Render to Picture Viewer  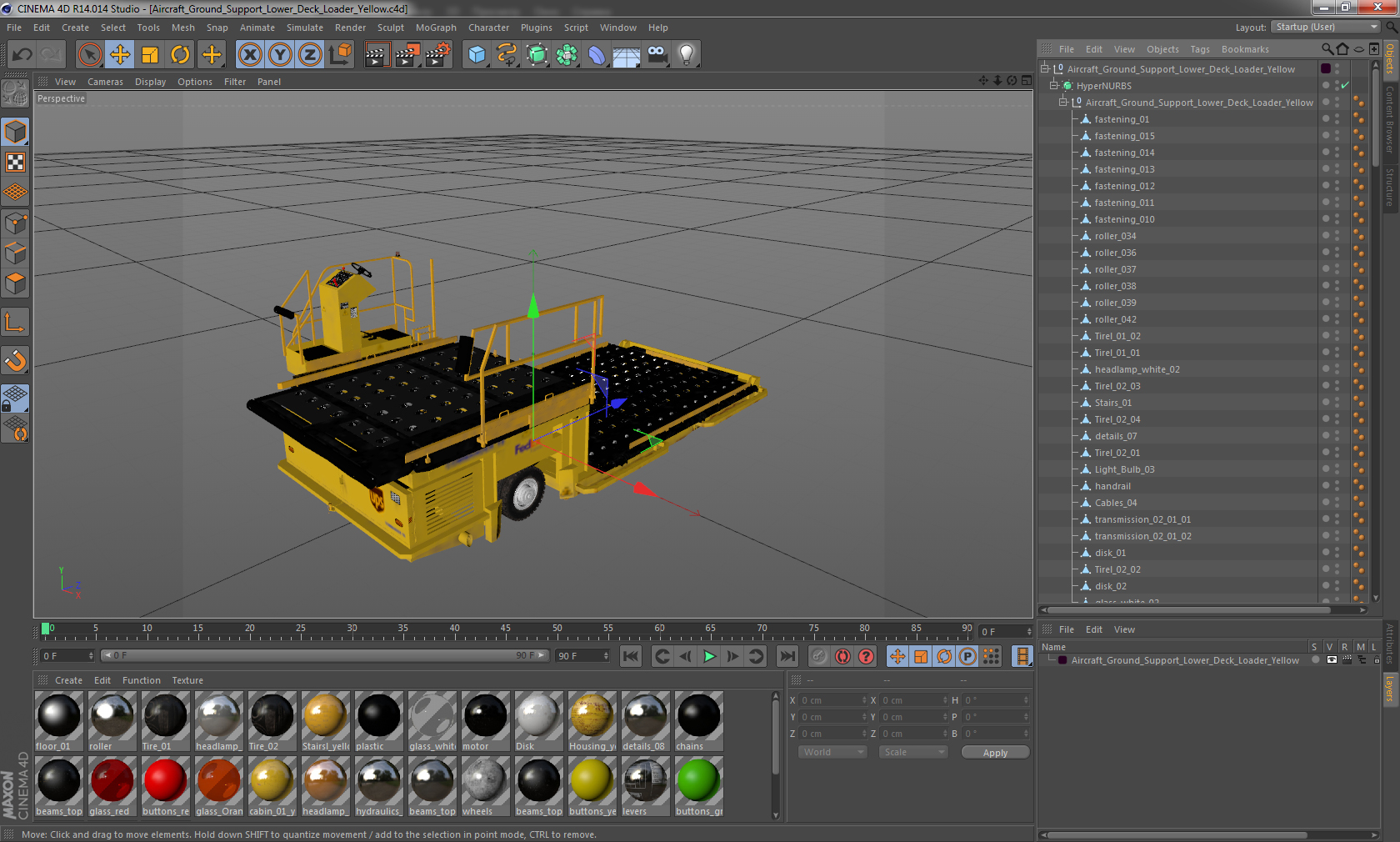pos(407,55)
